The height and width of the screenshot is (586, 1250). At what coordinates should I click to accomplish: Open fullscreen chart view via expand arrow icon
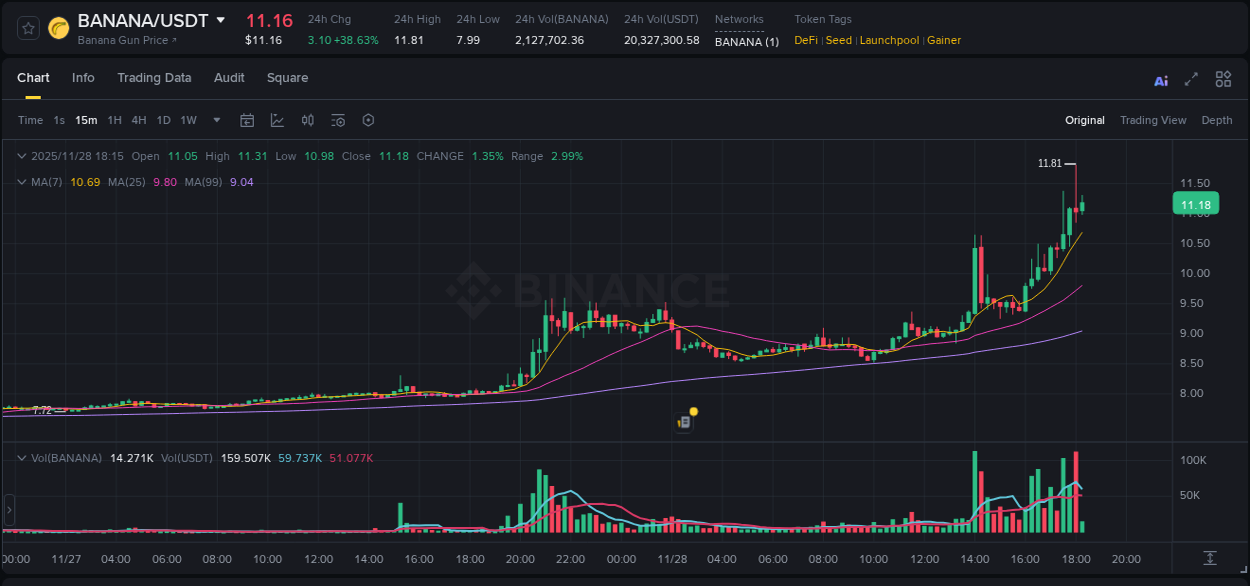point(1191,80)
